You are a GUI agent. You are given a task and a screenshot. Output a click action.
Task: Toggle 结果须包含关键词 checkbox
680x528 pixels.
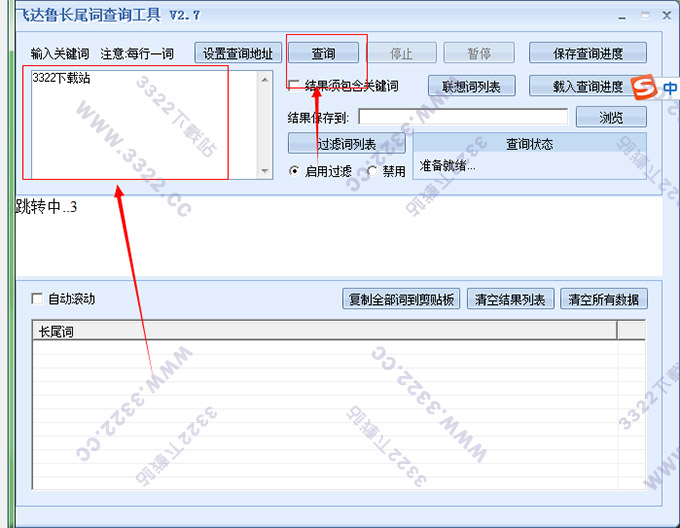coord(294,85)
